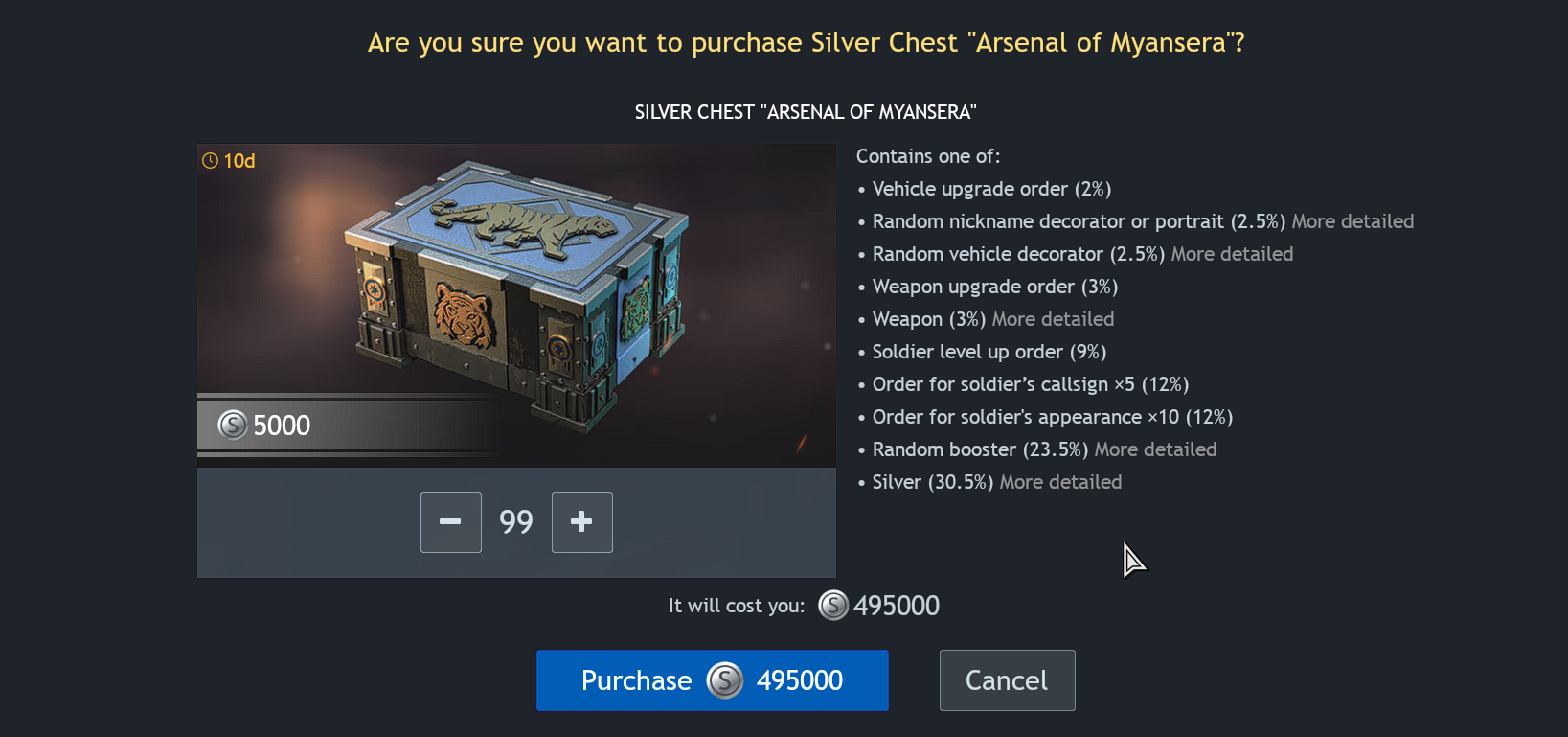Click the 10d clock timer icon

tap(211, 161)
